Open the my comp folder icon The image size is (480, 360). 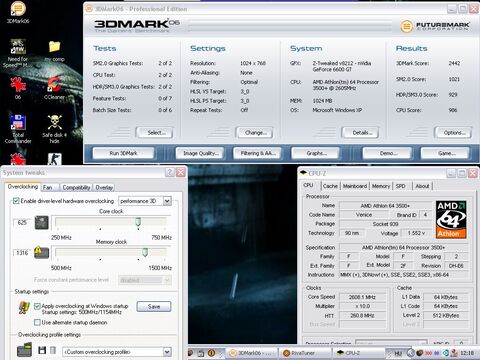coord(54,47)
